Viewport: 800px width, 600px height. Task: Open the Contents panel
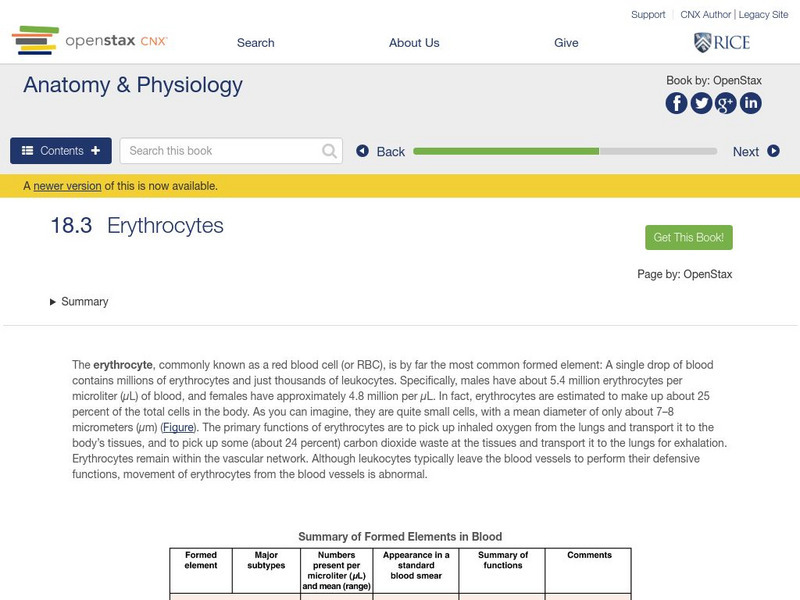click(61, 151)
